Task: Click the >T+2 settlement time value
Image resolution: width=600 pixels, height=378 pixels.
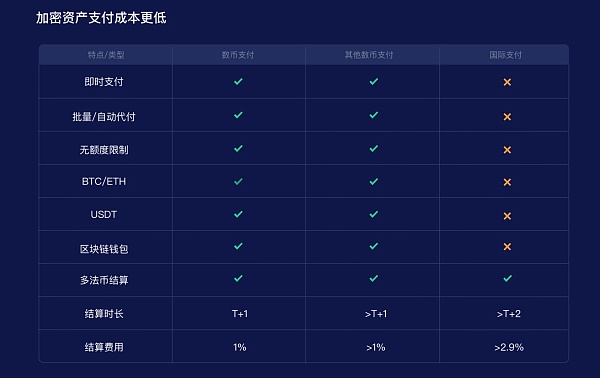Action: pyautogui.click(x=509, y=314)
